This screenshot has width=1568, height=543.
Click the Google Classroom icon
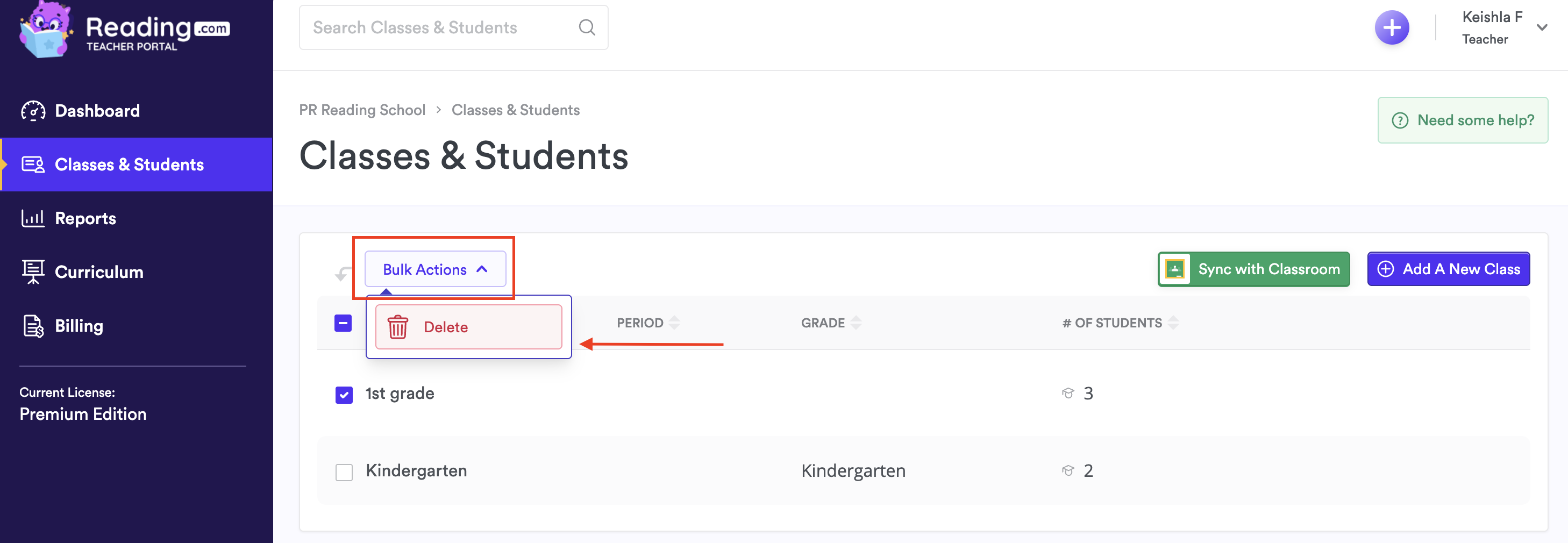tap(1175, 269)
